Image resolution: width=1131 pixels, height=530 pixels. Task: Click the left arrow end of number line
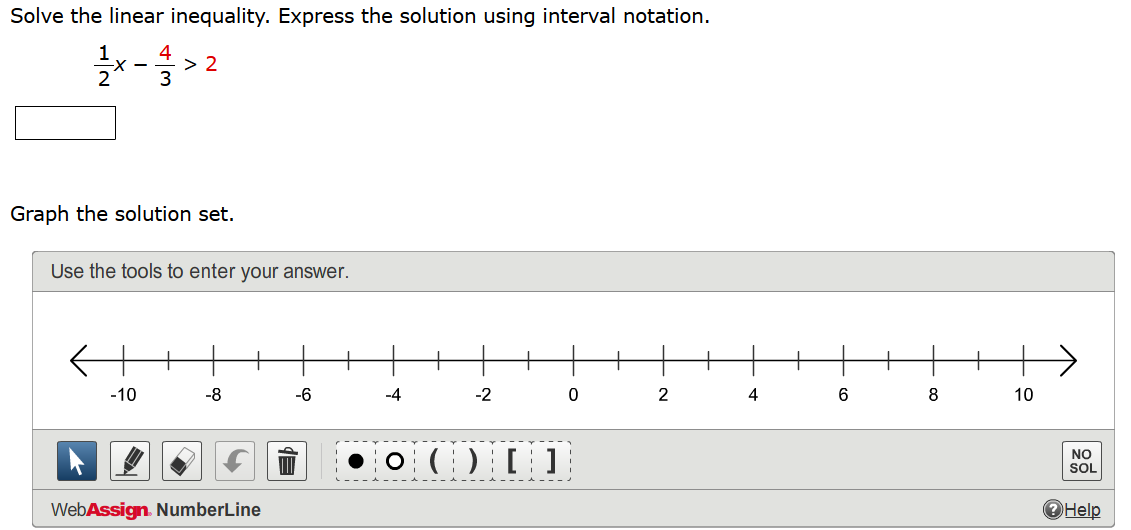tap(81, 360)
